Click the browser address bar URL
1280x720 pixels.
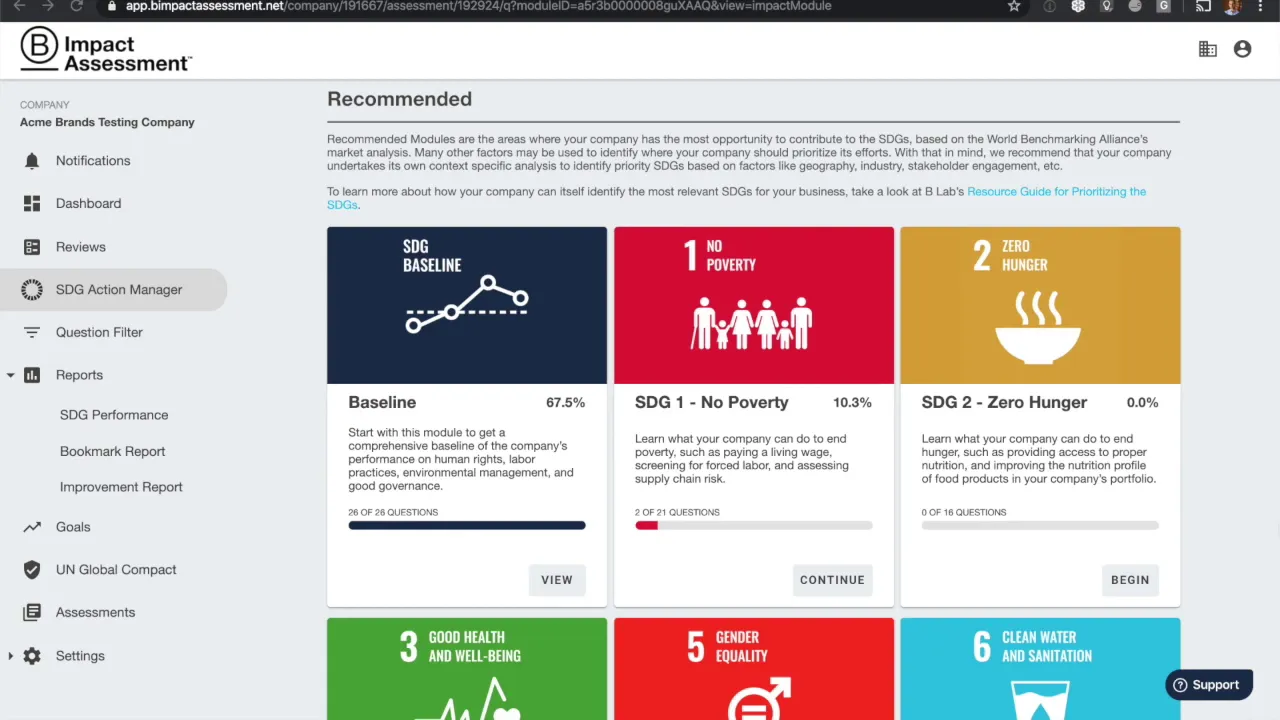[478, 6]
